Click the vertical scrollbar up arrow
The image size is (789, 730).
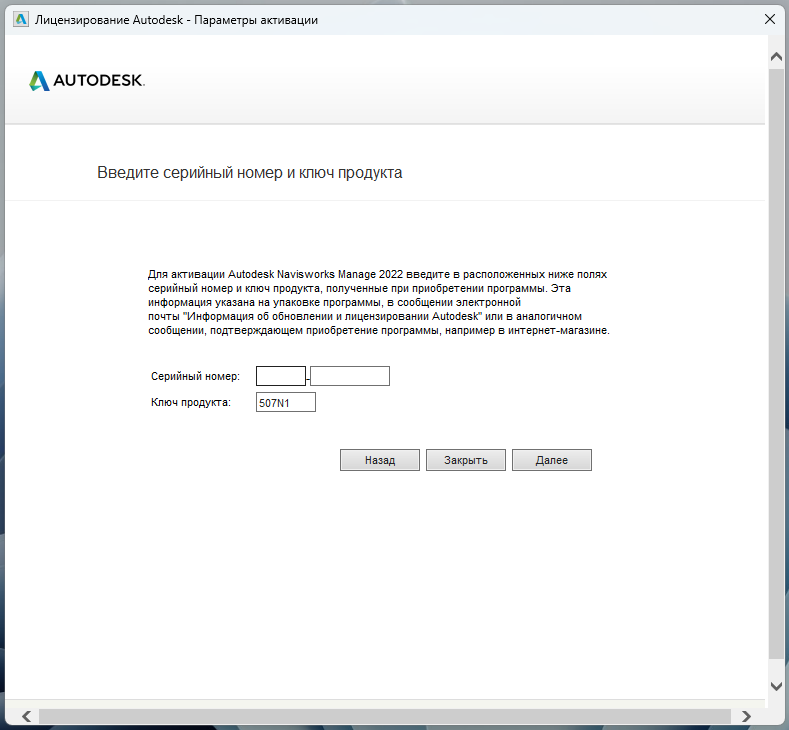pyautogui.click(x=776, y=58)
